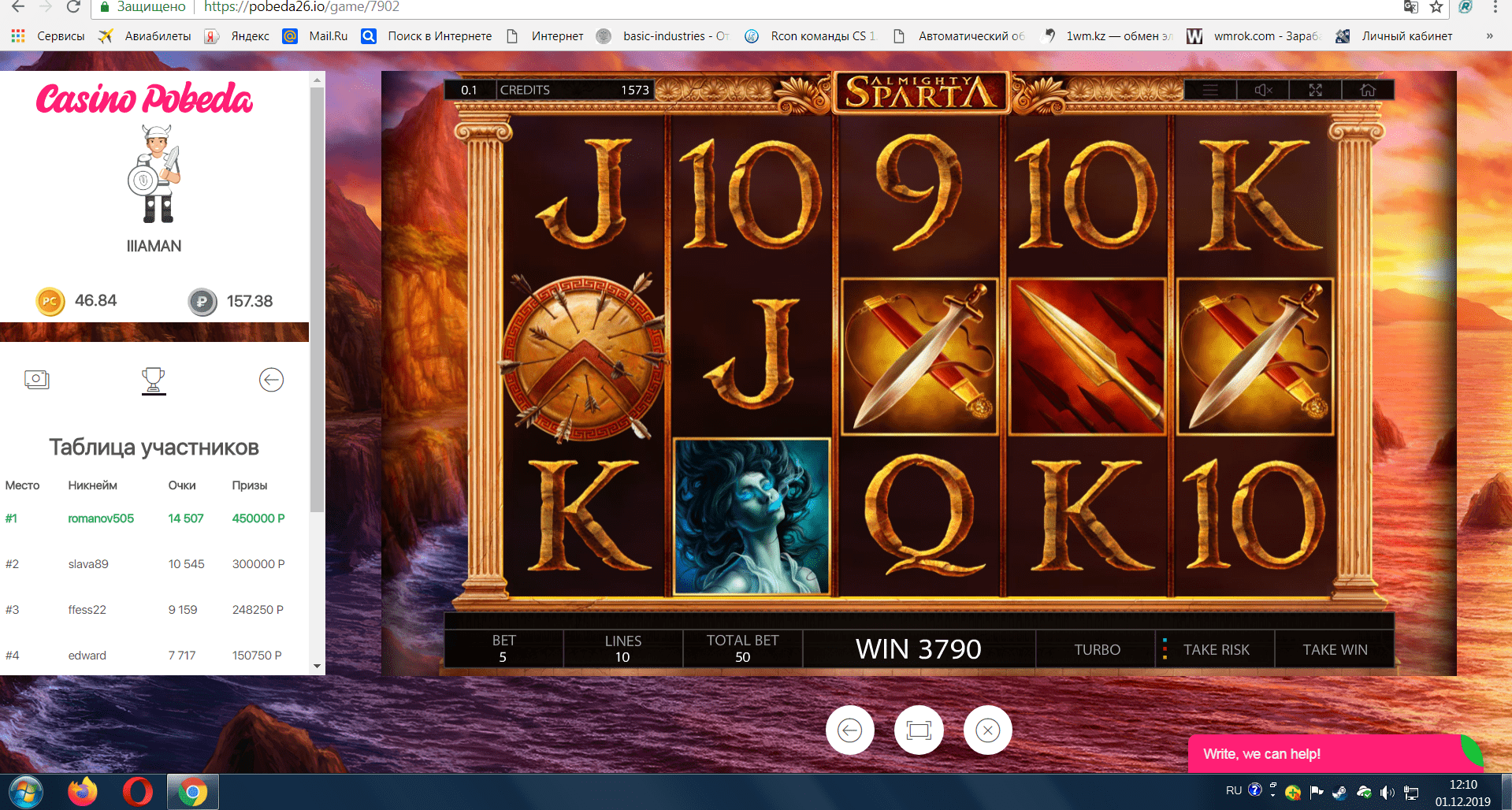Image resolution: width=1512 pixels, height=810 pixels.
Task: Click the round back arrow button below the game
Action: click(x=849, y=730)
